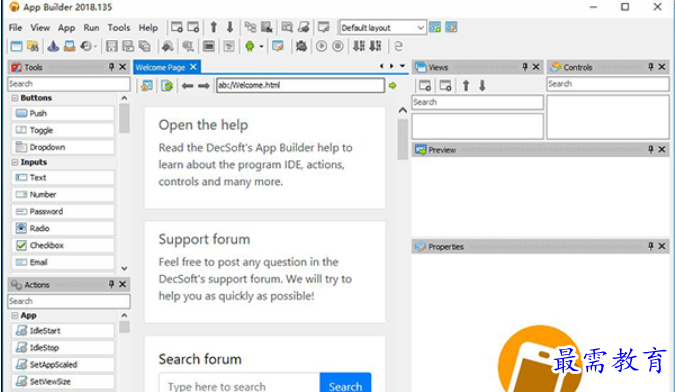
Task: Open the View menu
Action: tap(40, 28)
